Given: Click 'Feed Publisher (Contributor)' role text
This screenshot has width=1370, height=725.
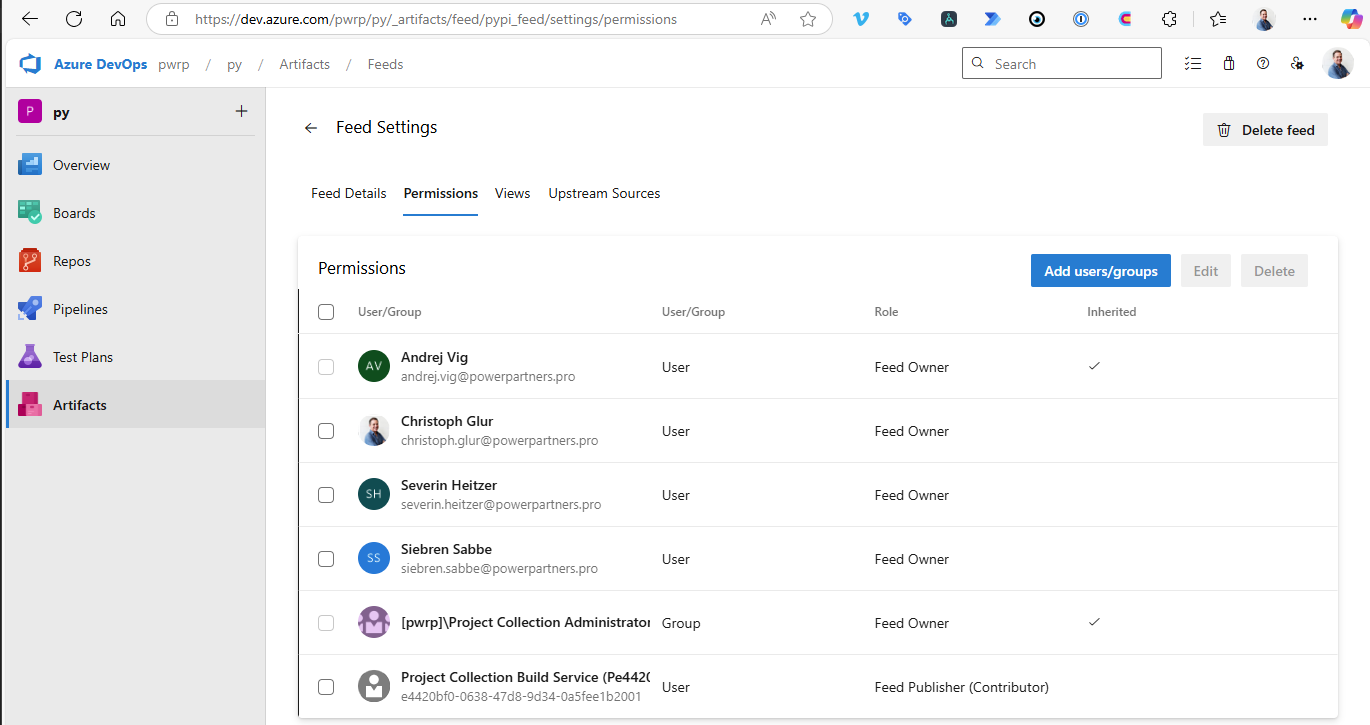Looking at the screenshot, I should tap(962, 687).
